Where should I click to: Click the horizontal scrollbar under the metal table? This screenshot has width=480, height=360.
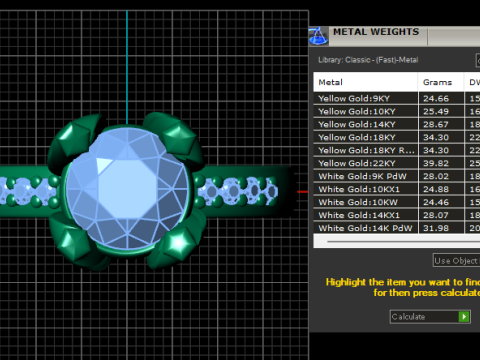(397, 241)
